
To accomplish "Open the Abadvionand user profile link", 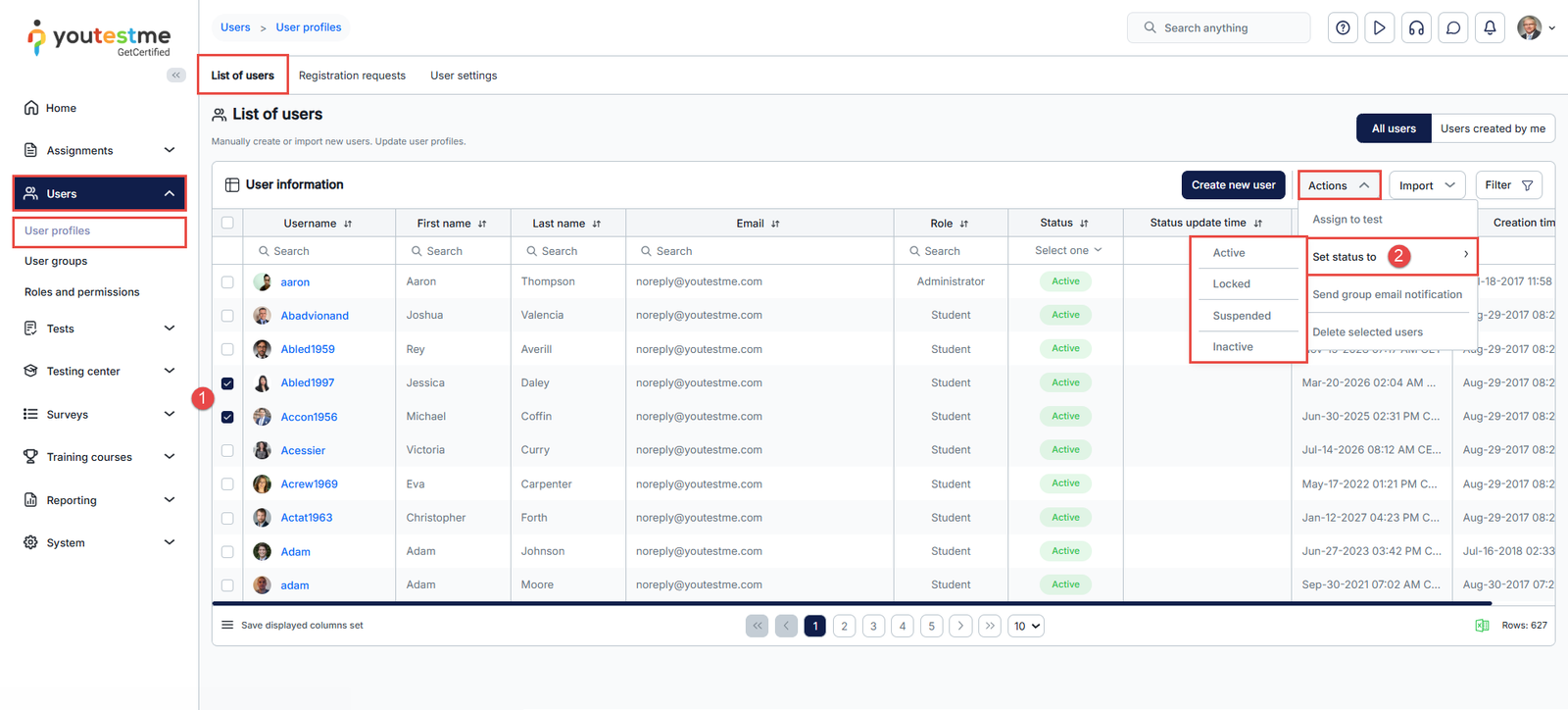I will [x=315, y=316].
